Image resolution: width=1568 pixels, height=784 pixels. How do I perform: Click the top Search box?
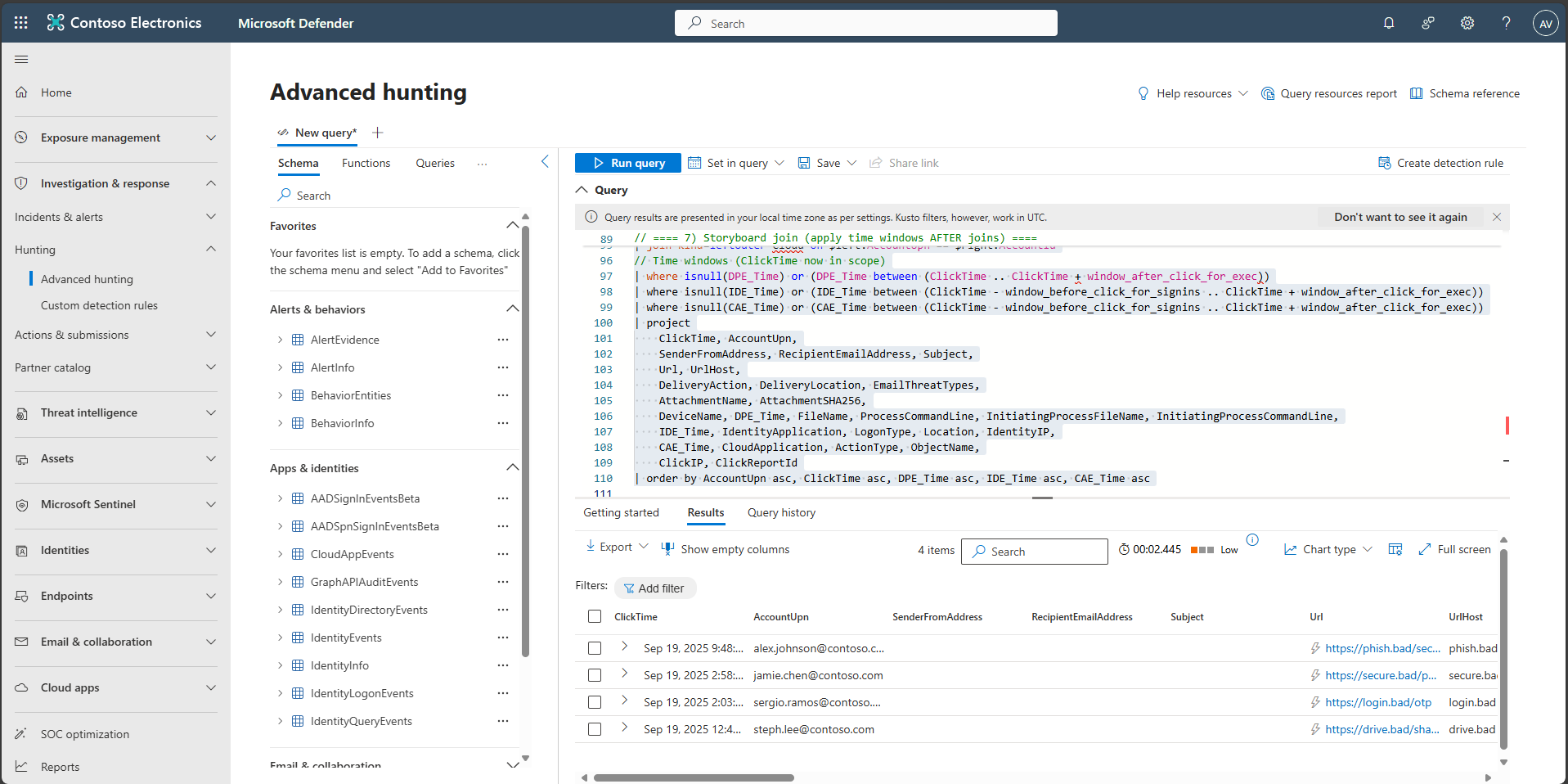tap(866, 23)
